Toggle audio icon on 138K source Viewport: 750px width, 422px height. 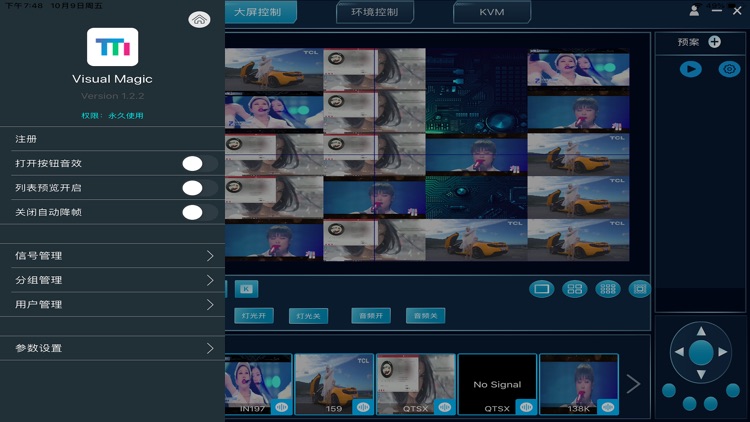tap(608, 407)
